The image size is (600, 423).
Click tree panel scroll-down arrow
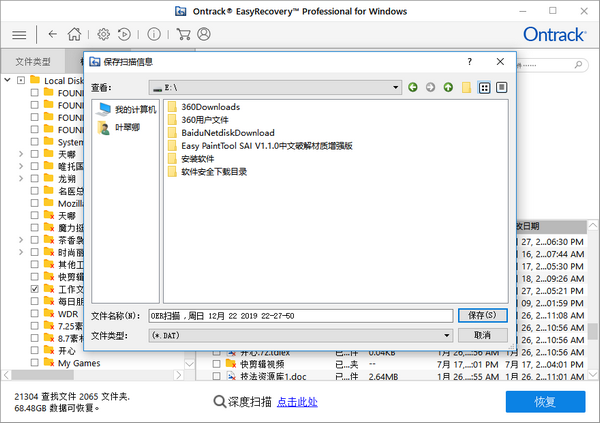pyautogui.click(x=189, y=364)
